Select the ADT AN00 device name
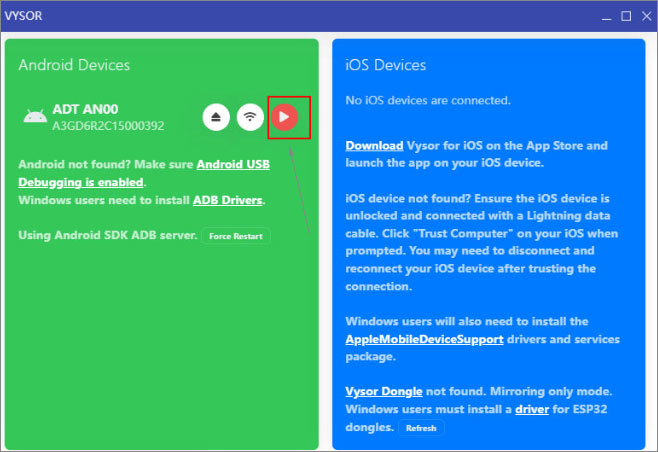 pos(85,109)
